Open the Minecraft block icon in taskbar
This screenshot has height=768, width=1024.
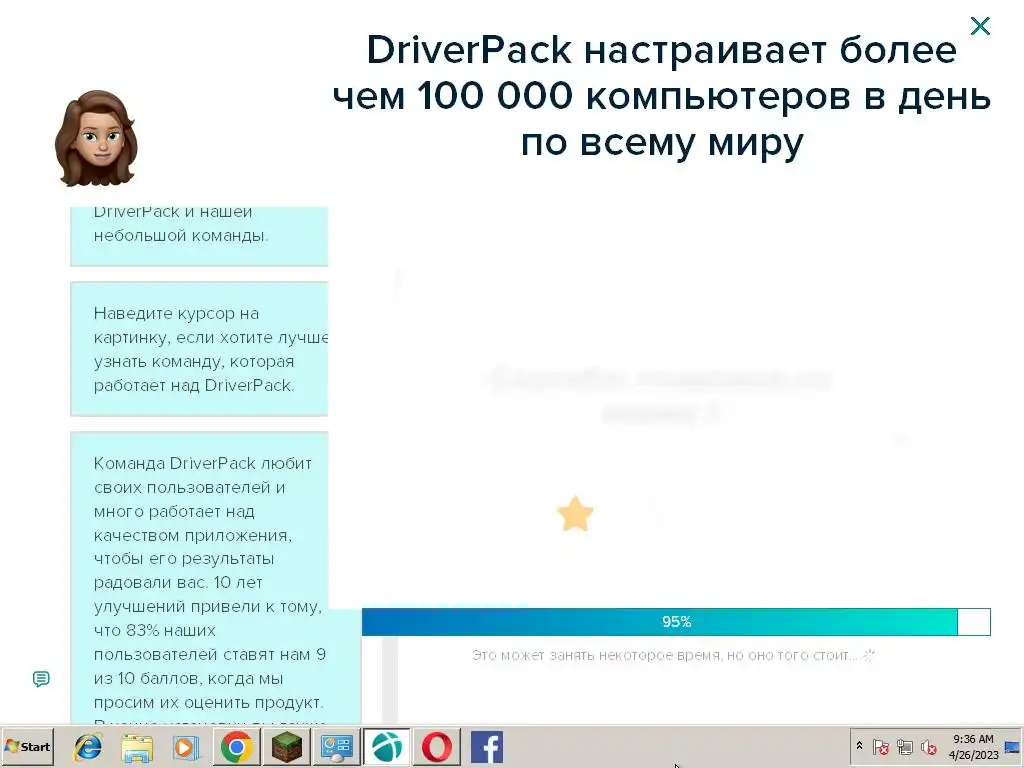pos(287,747)
